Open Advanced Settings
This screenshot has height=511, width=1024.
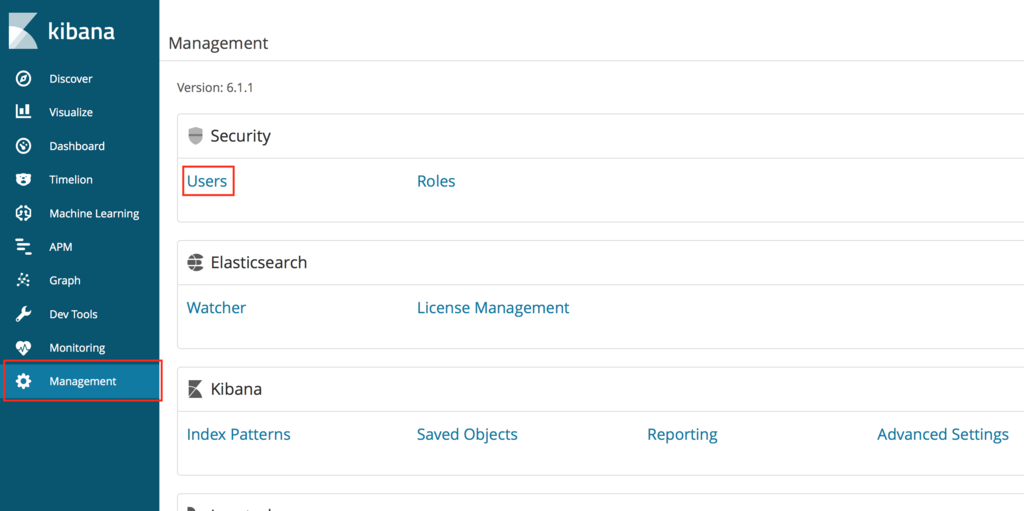943,435
